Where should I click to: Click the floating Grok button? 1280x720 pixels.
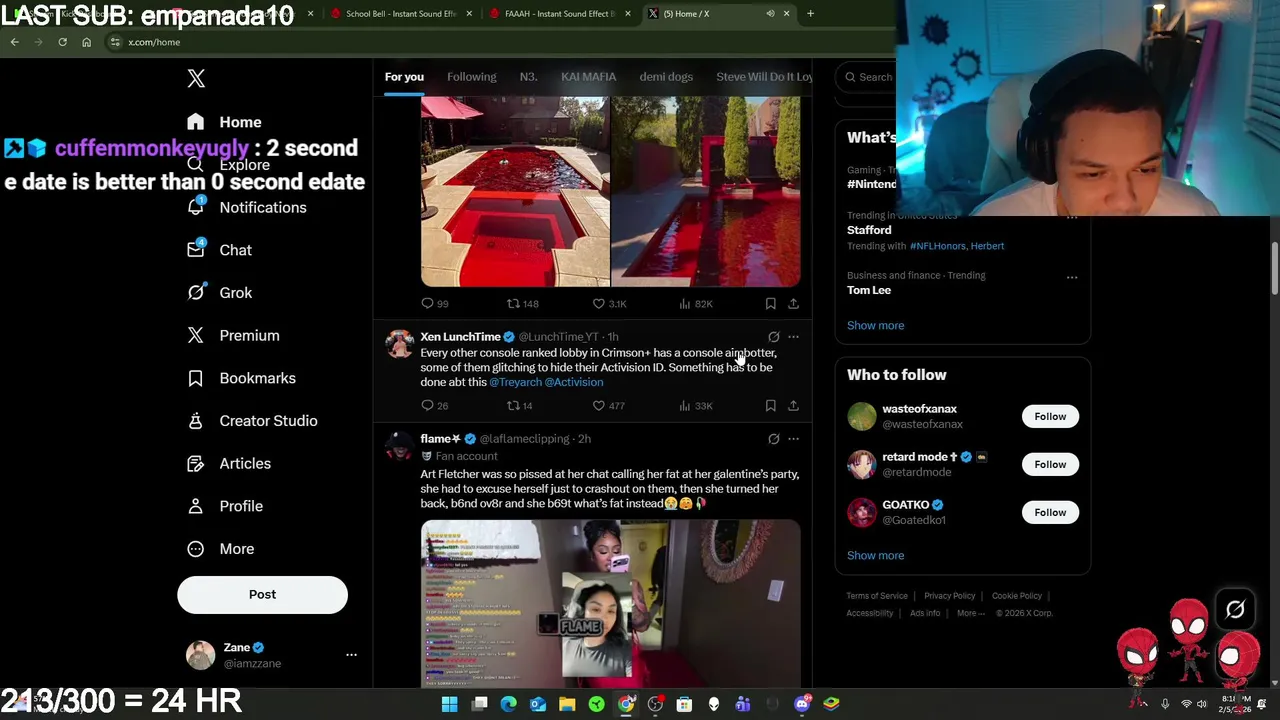coord(1235,609)
